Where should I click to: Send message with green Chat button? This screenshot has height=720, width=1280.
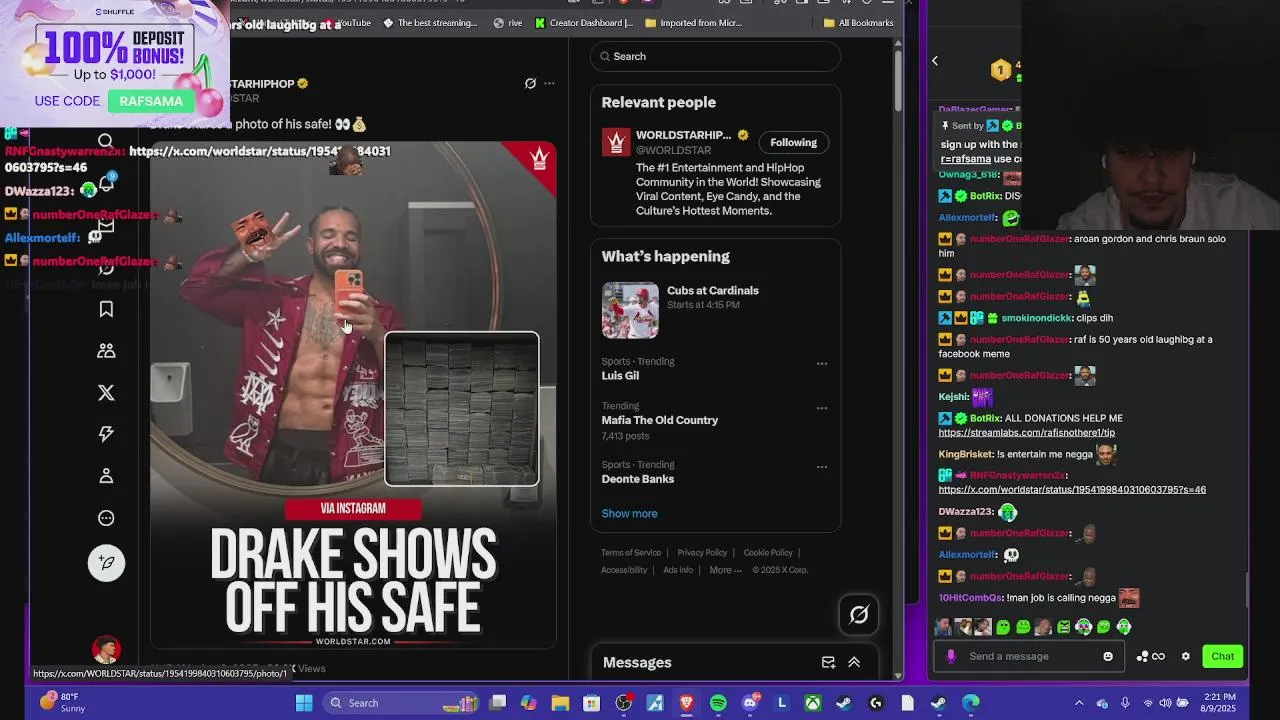1222,656
